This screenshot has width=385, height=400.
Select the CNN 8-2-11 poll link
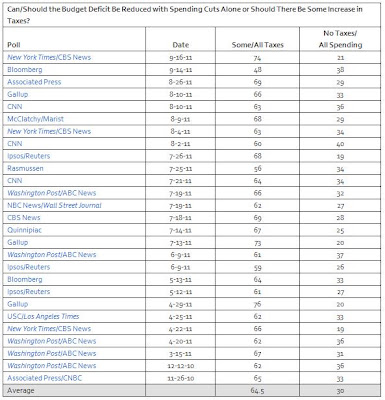15,144
